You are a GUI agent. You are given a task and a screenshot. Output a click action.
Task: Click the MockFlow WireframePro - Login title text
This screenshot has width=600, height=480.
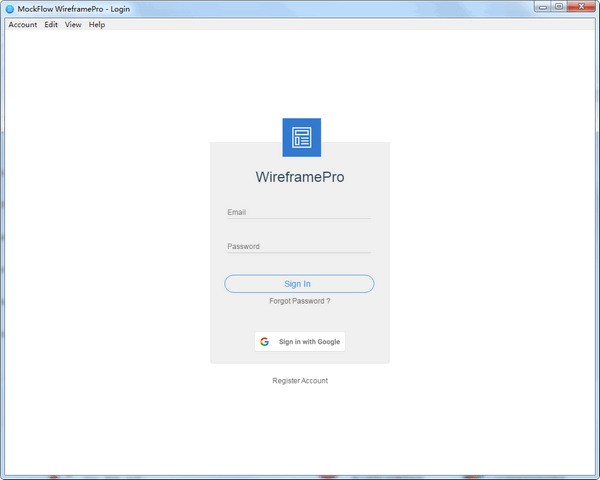point(74,9)
